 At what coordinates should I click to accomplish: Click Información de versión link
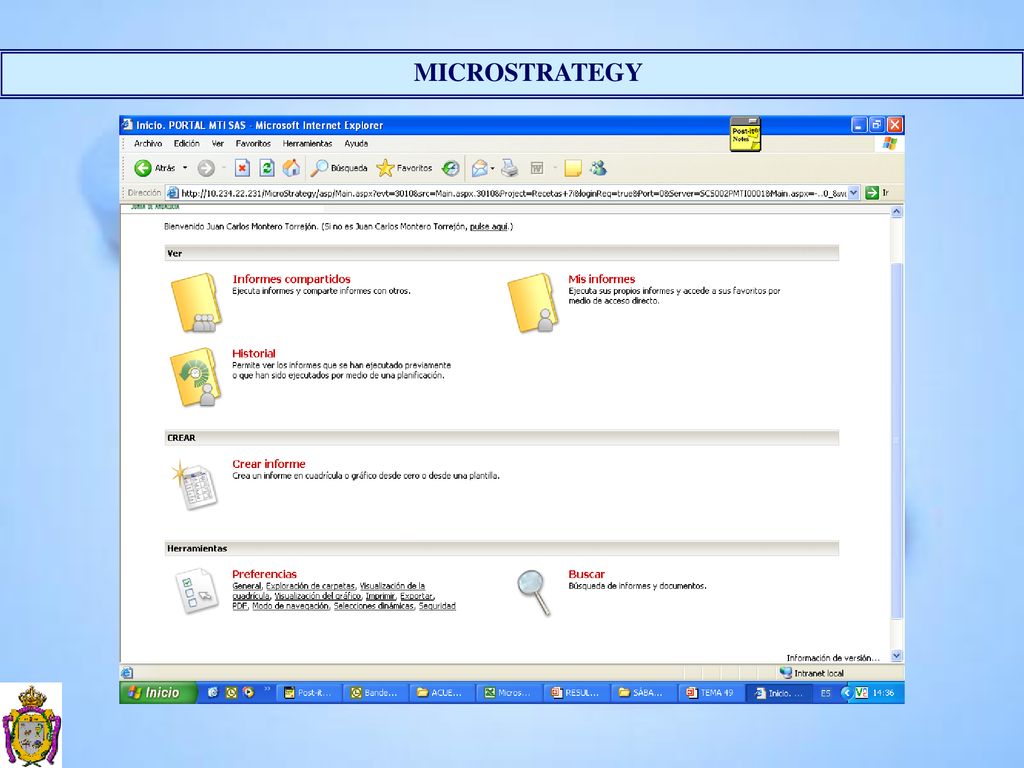point(833,658)
